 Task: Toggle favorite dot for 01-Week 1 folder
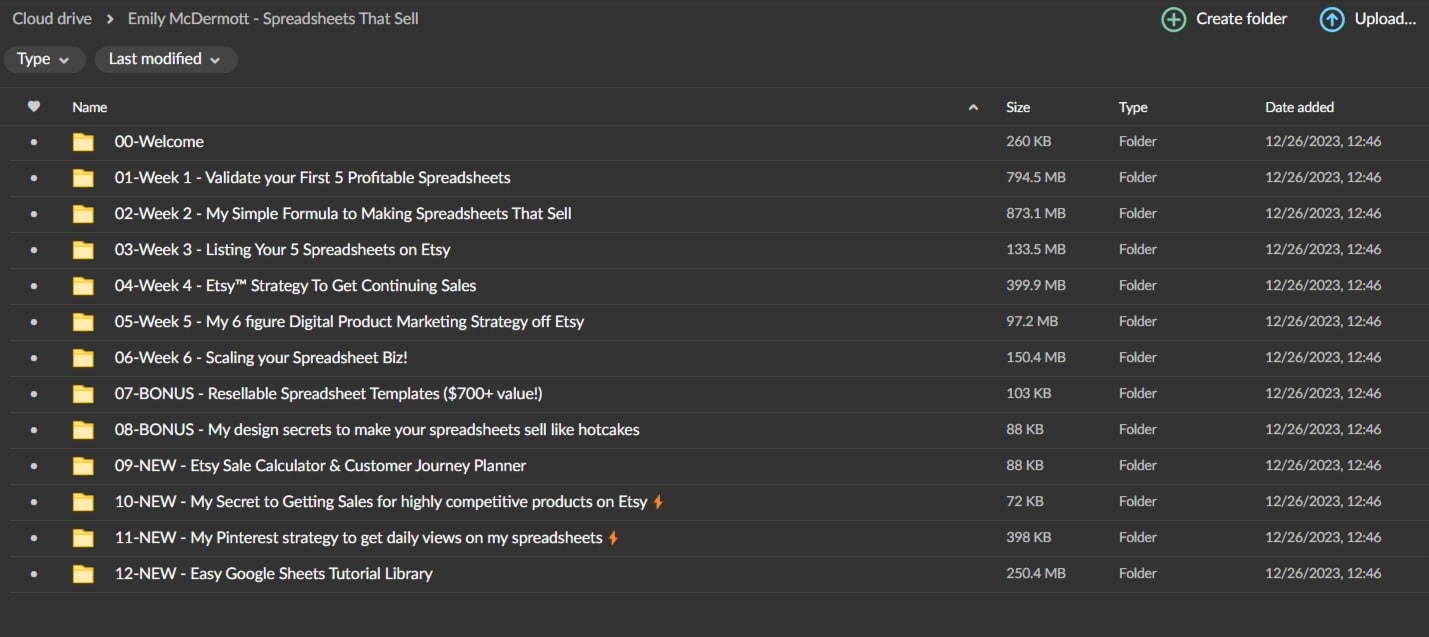(x=34, y=178)
